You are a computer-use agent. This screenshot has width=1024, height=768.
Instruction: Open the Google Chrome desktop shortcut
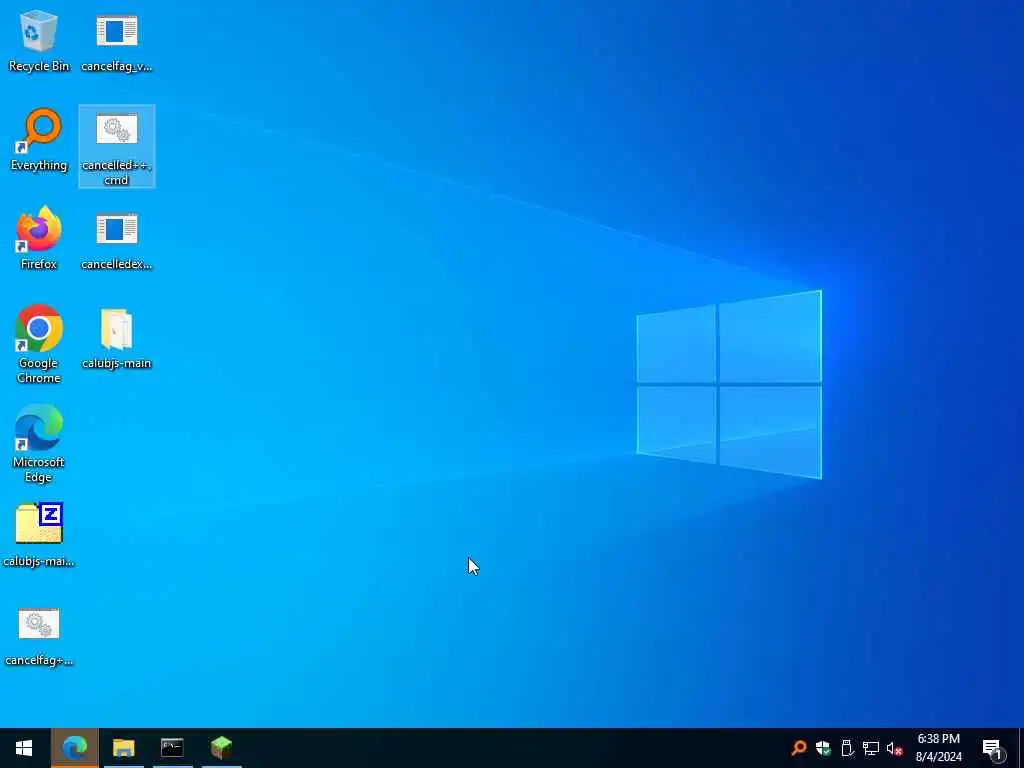[x=39, y=344]
